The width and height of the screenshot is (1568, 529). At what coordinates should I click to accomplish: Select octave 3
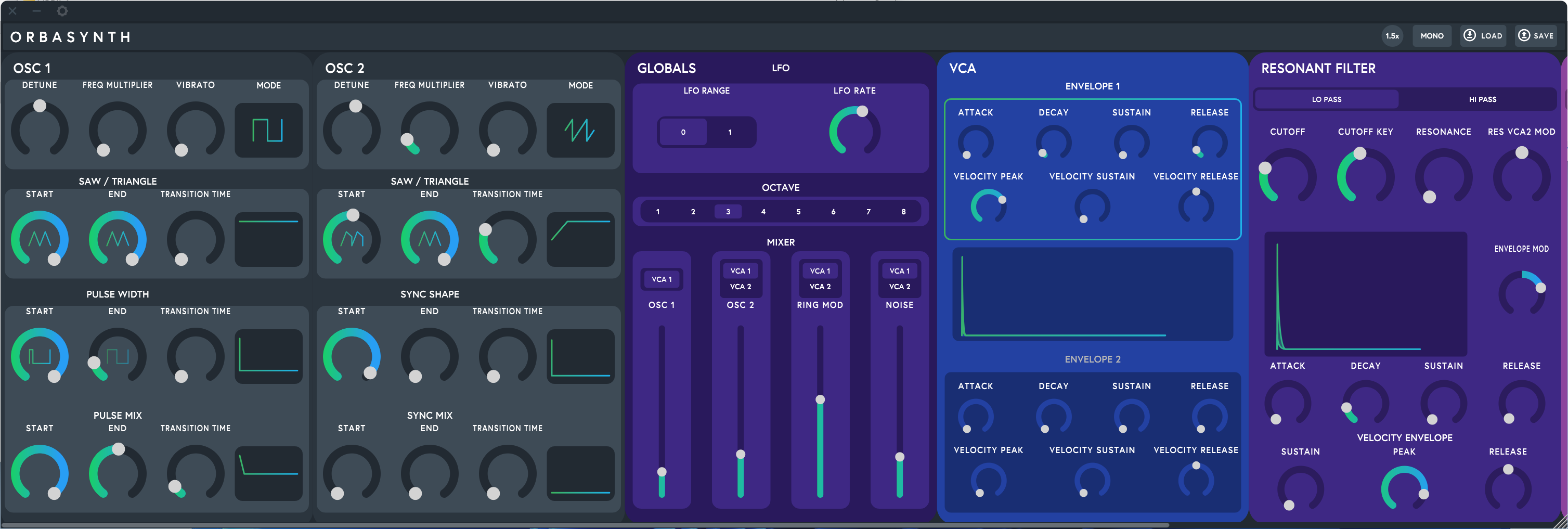[728, 212]
